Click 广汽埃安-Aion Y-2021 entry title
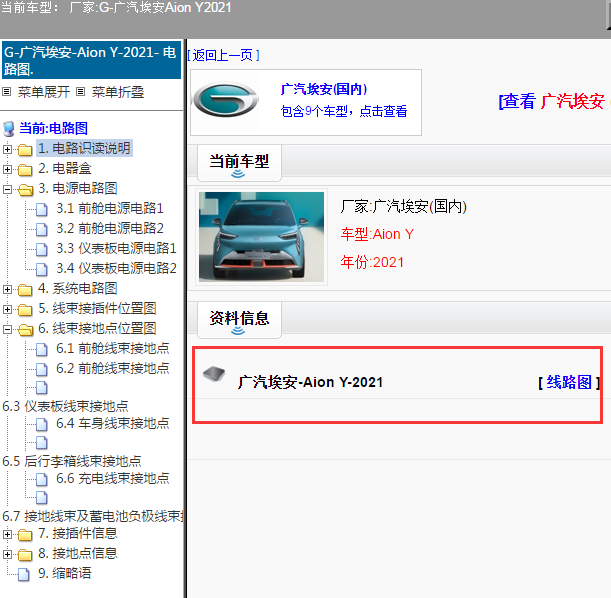This screenshot has height=598, width=611. (311, 382)
